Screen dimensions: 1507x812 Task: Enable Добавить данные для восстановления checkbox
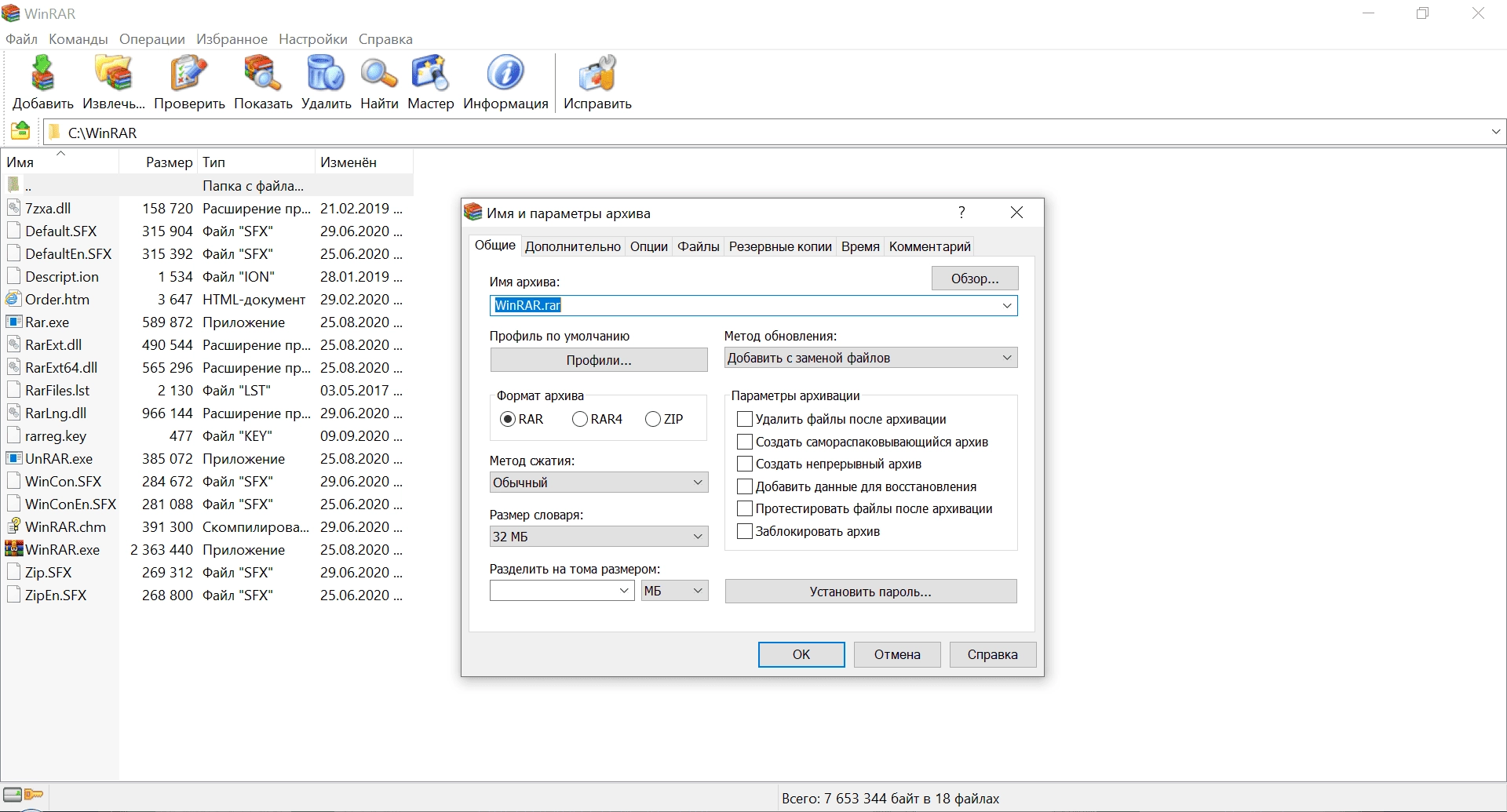coord(745,486)
